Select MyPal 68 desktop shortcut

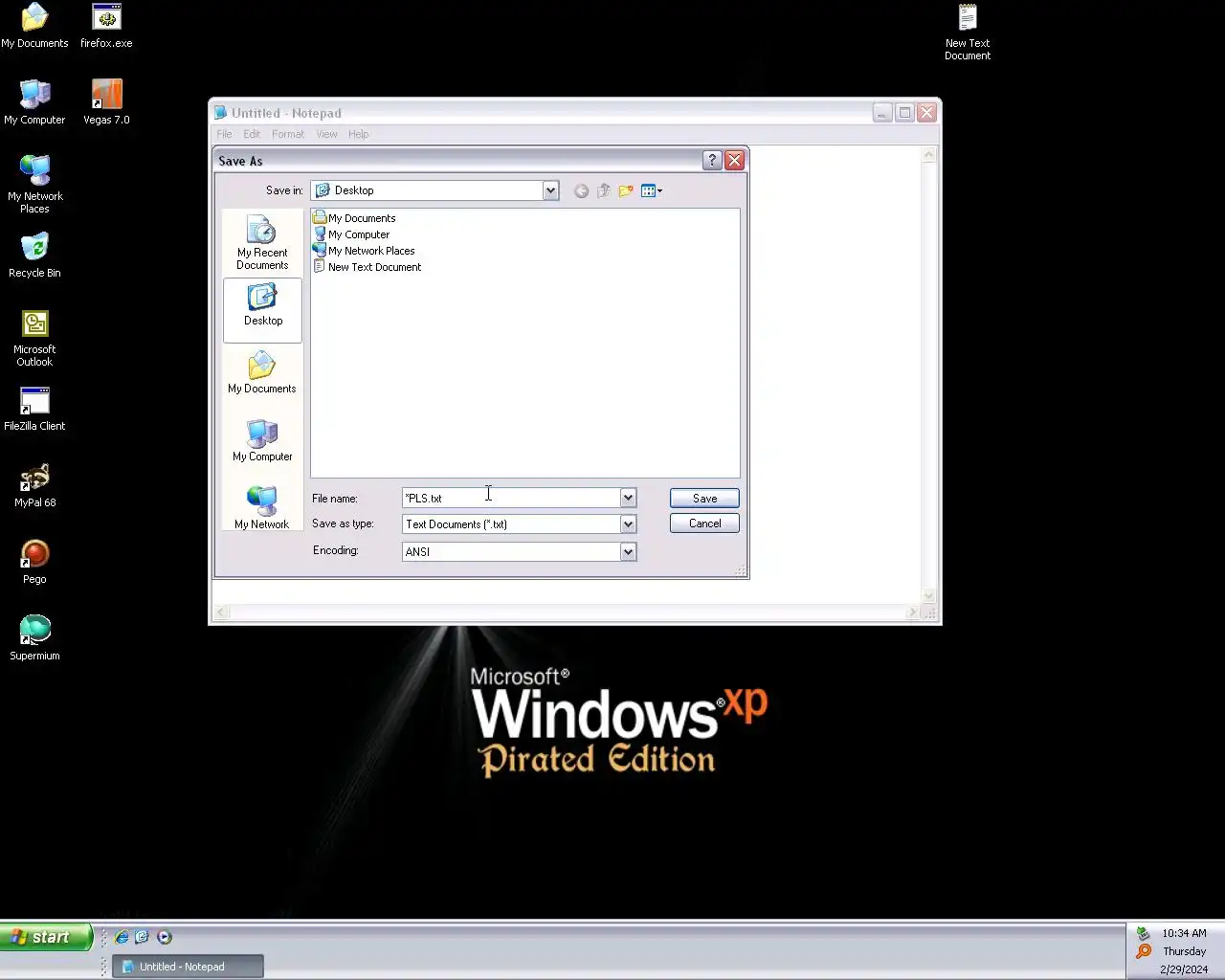click(34, 485)
